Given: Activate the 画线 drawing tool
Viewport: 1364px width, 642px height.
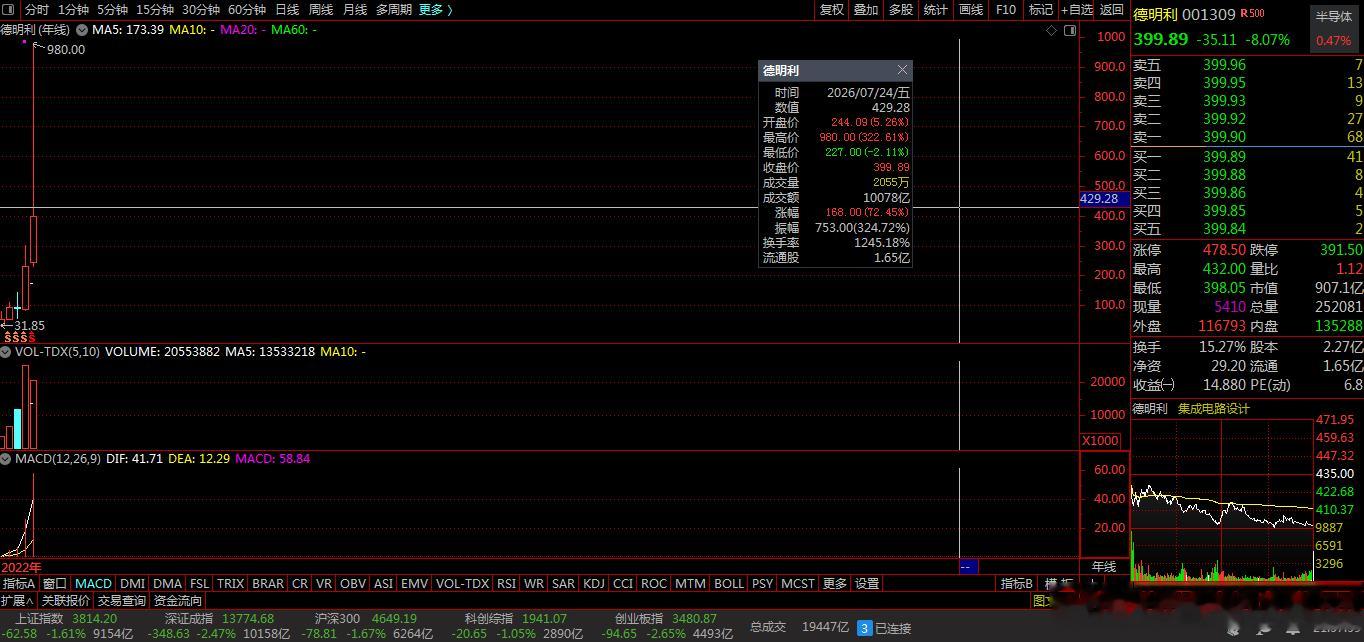Looking at the screenshot, I should click(971, 10).
